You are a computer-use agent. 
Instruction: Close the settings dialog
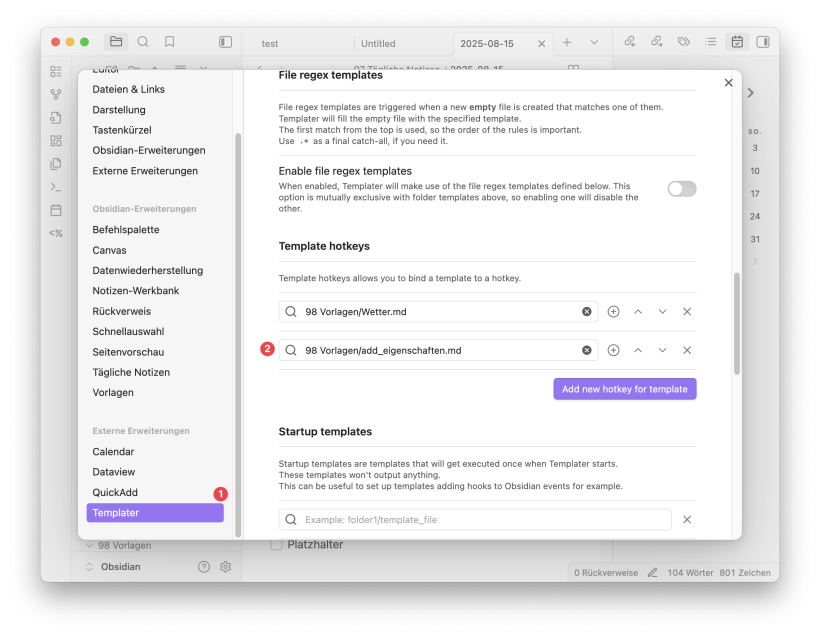[x=728, y=83]
